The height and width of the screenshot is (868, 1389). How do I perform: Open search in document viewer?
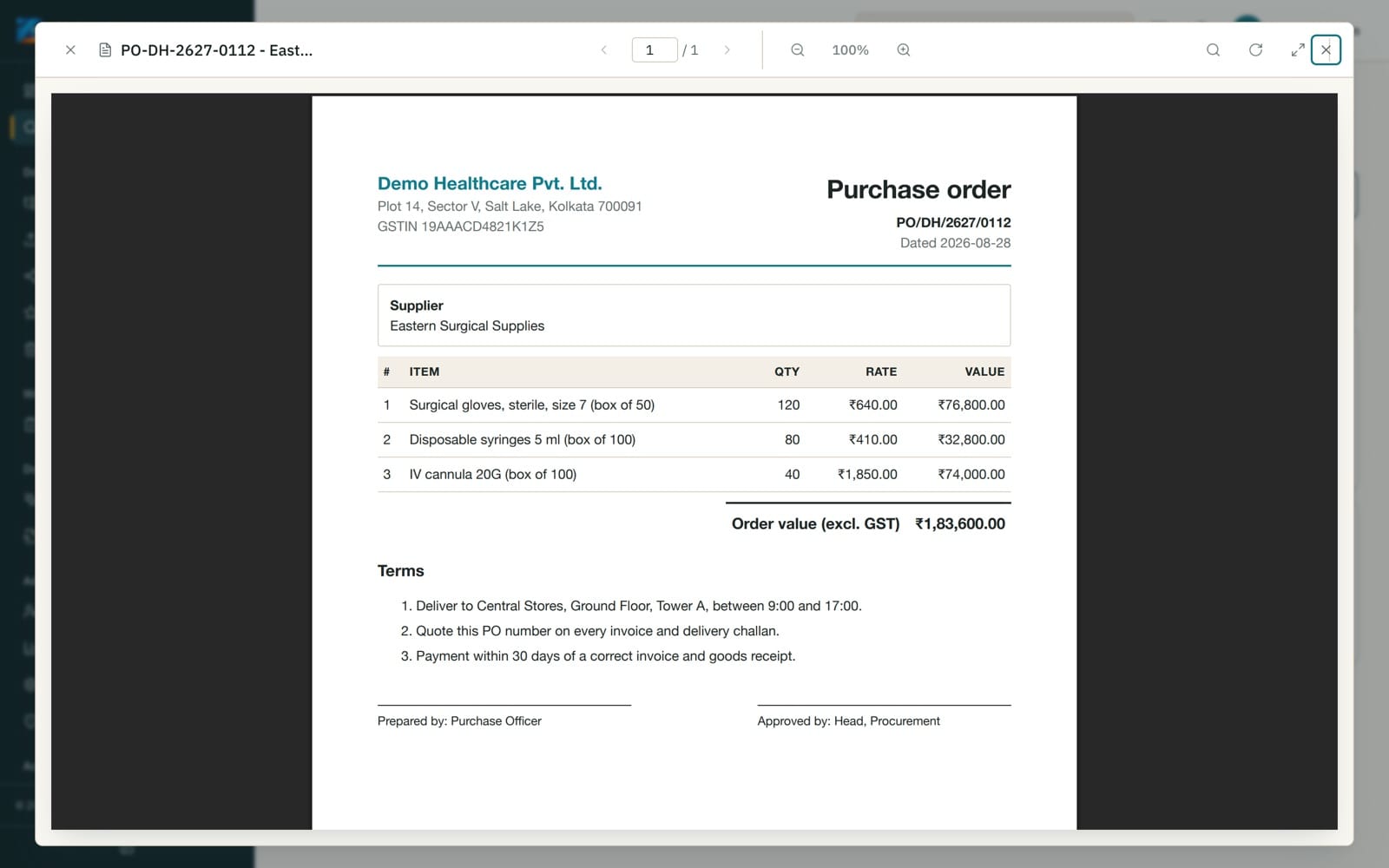(x=1213, y=50)
